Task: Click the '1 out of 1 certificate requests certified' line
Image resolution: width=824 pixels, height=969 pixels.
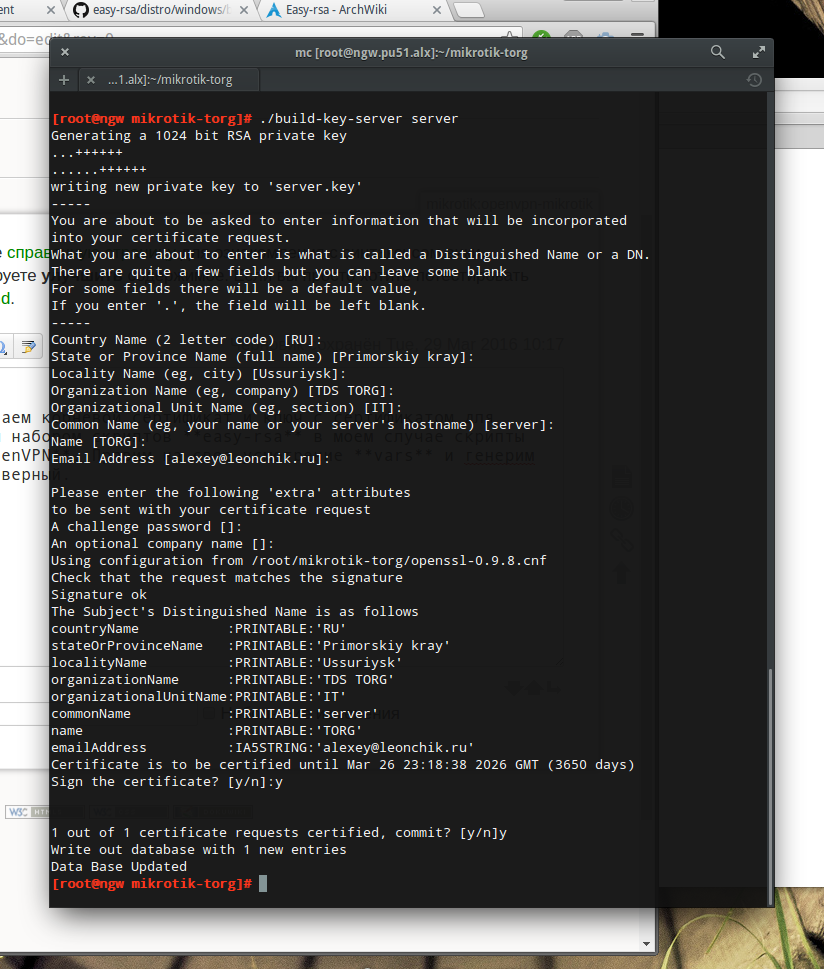Action: coord(279,832)
